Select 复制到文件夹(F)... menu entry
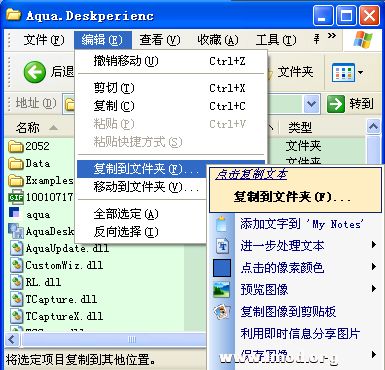Viewport: 385px width, 370px height. tap(142, 169)
